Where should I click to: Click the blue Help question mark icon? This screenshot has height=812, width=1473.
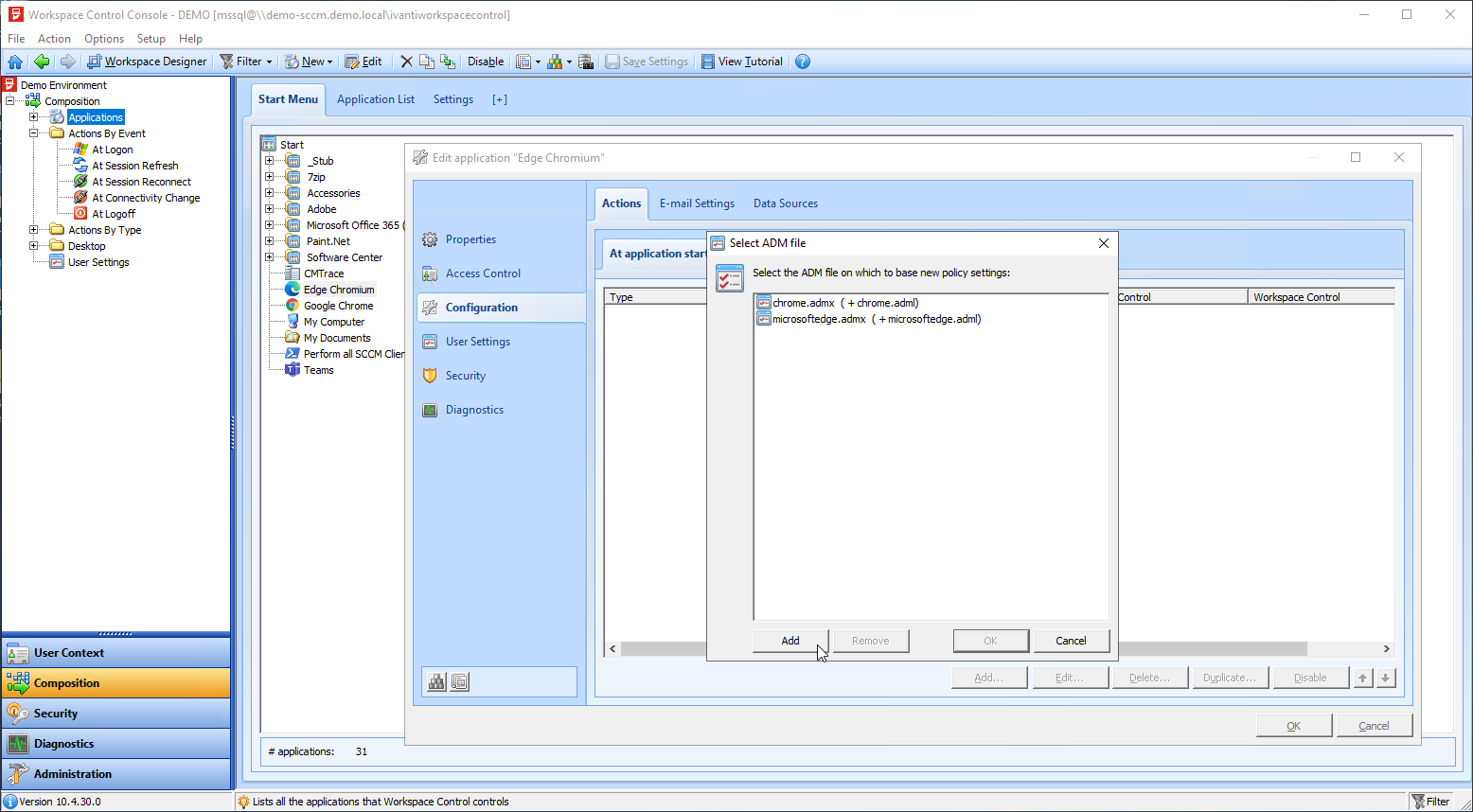tap(803, 62)
